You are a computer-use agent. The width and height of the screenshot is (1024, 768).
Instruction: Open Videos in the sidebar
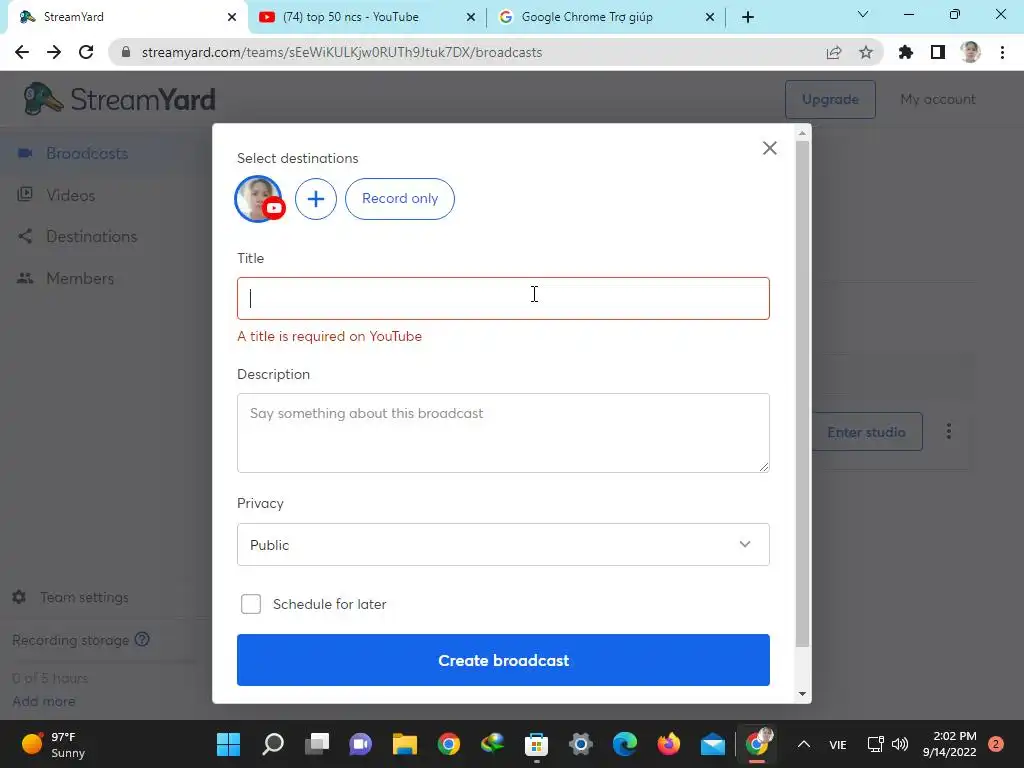(71, 195)
